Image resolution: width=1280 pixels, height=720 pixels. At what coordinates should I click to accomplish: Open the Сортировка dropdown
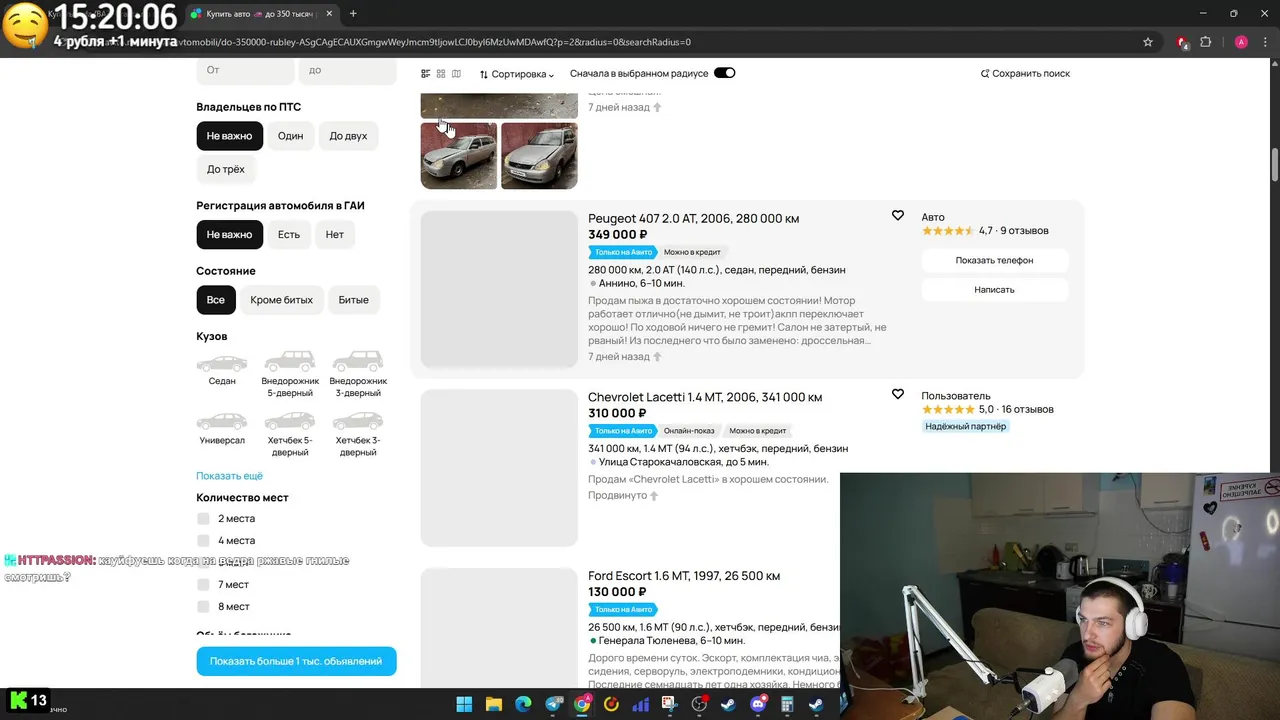[x=516, y=74]
